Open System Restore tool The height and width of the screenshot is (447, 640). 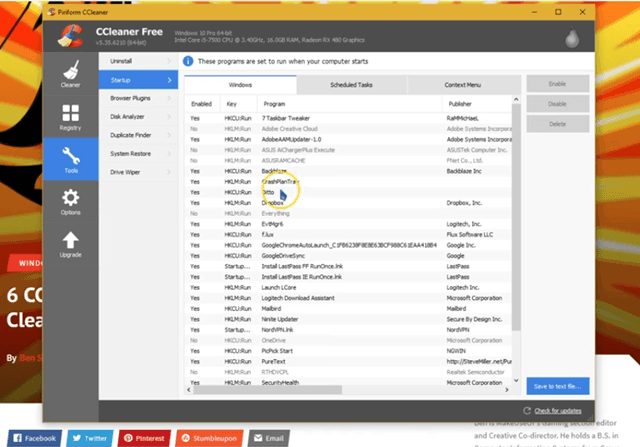138,153
